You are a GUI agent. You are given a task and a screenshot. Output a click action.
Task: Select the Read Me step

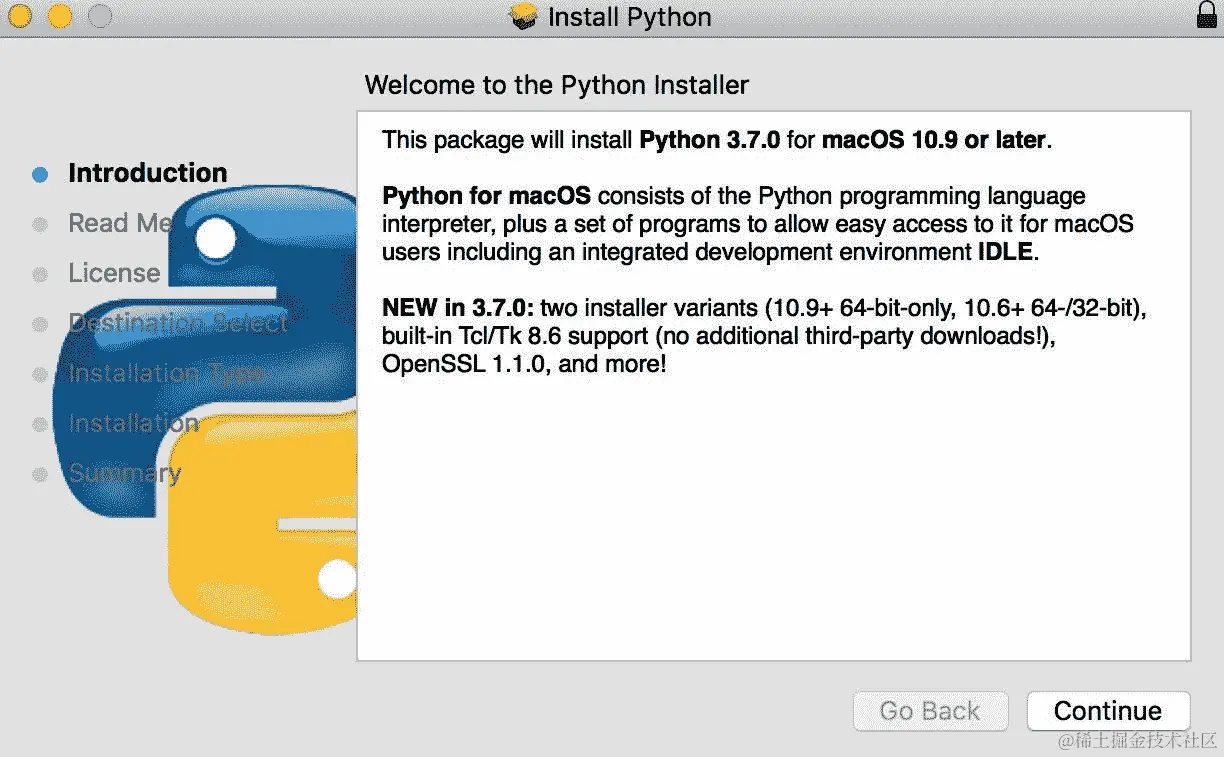(120, 223)
